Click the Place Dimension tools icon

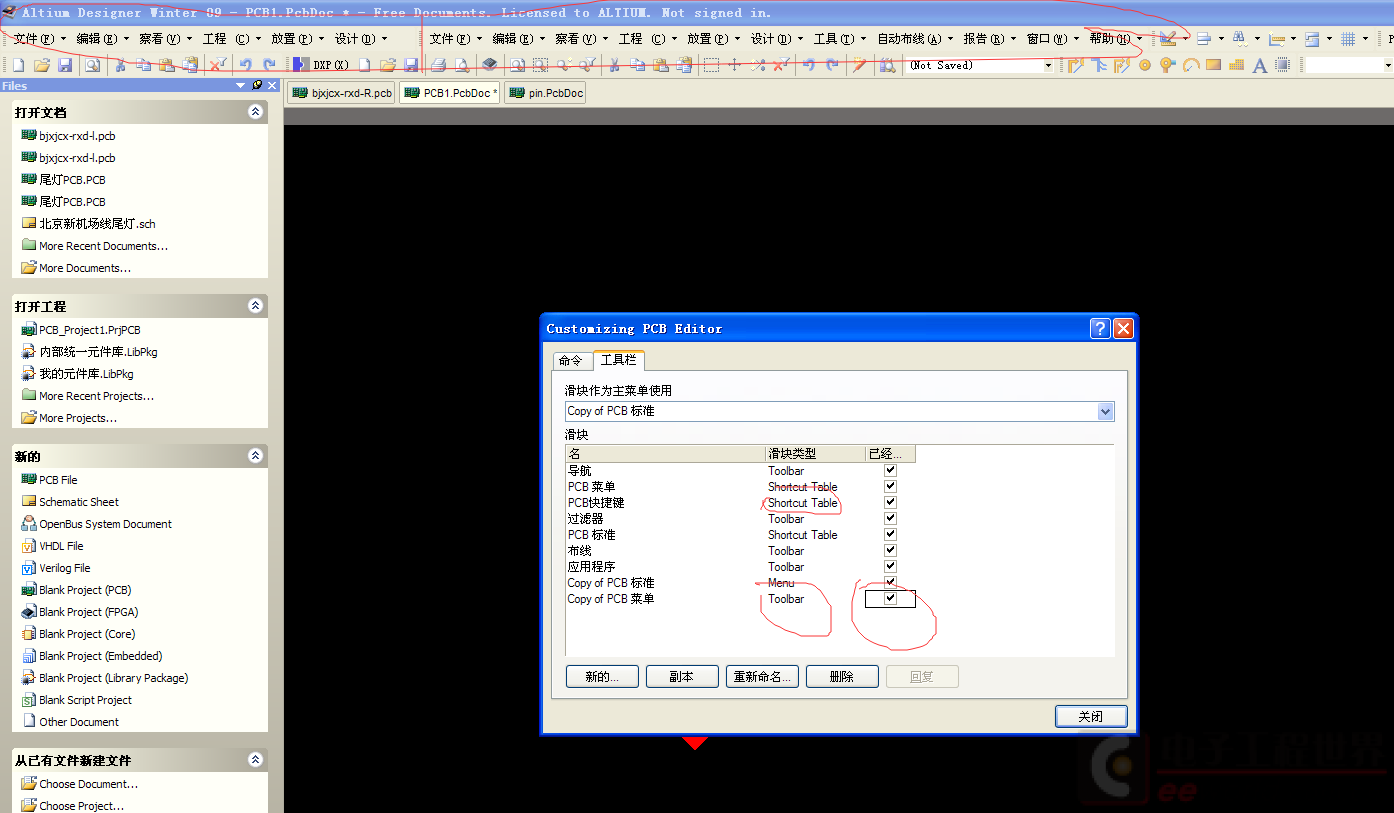point(1277,39)
